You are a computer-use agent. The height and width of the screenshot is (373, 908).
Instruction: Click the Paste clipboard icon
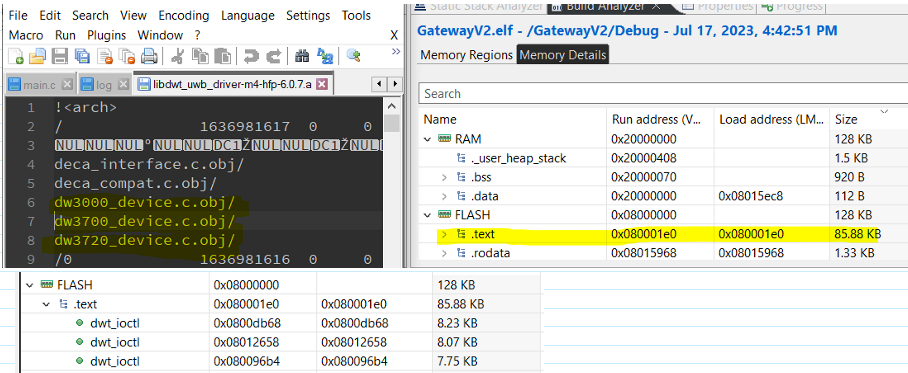pos(222,56)
